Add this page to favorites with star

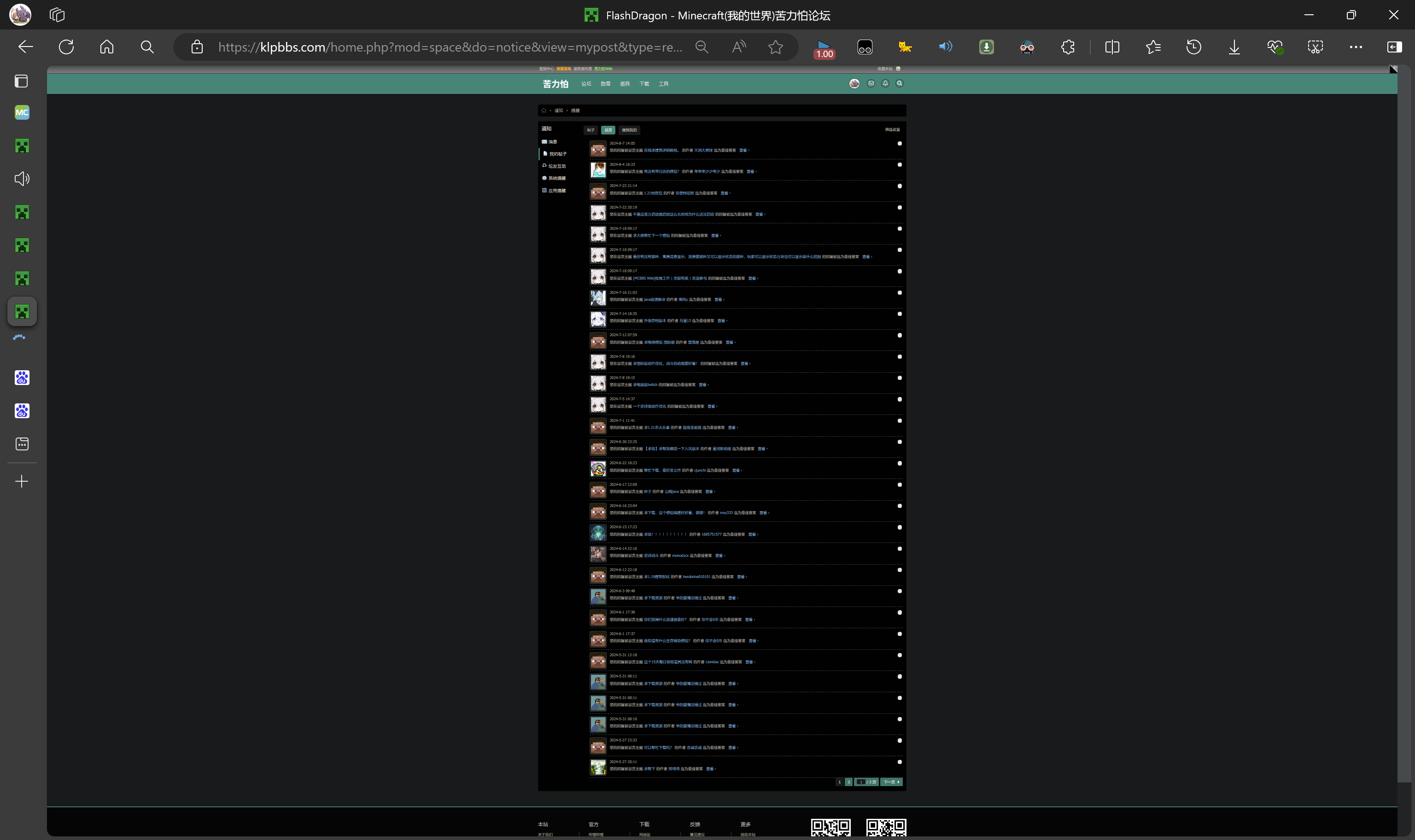775,47
